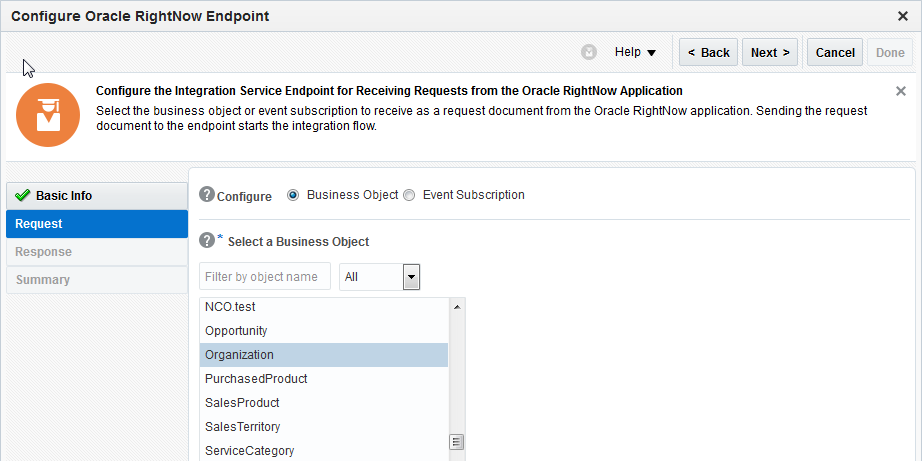Go to the Basic Info step

pos(97,196)
